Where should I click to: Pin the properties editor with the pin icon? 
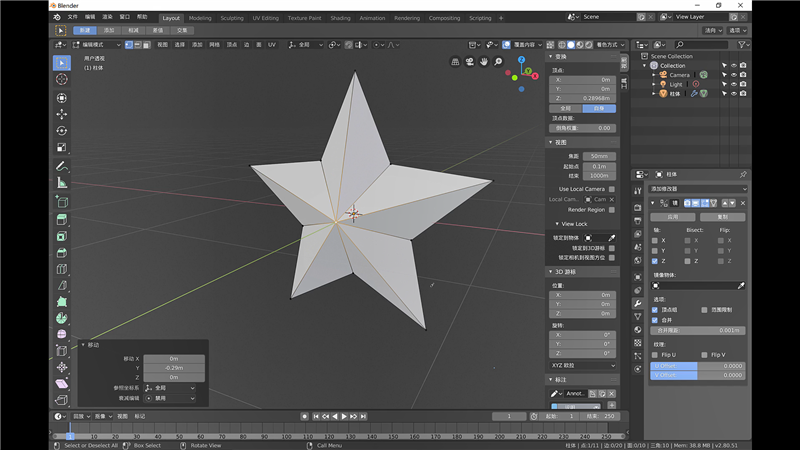click(743, 174)
